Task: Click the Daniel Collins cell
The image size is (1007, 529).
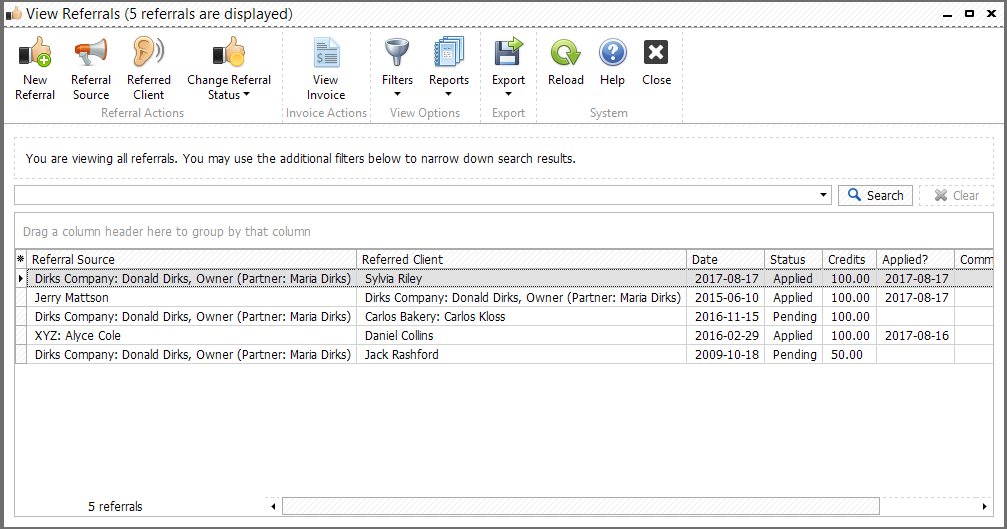Action: click(x=521, y=335)
